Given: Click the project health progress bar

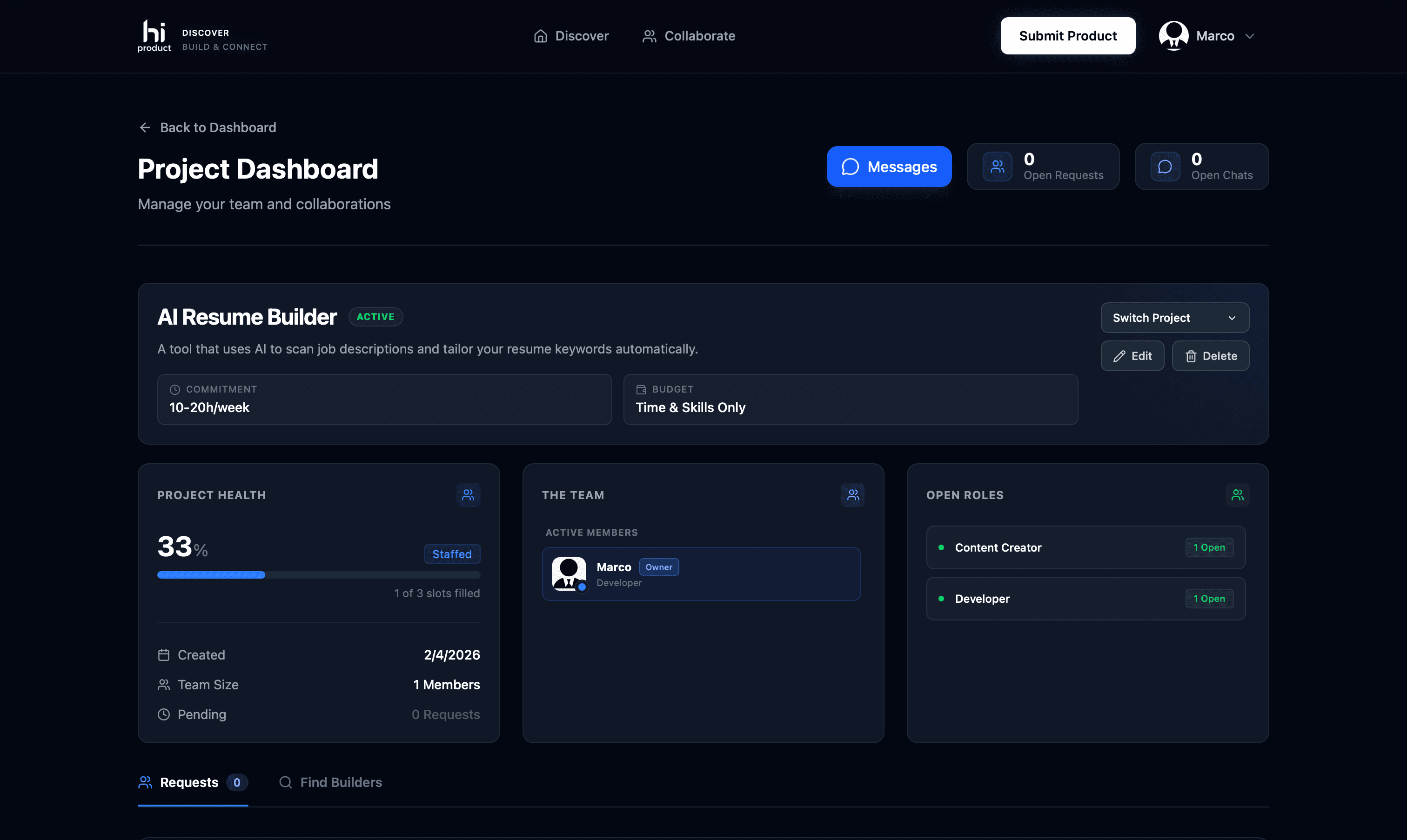Looking at the screenshot, I should point(319,574).
